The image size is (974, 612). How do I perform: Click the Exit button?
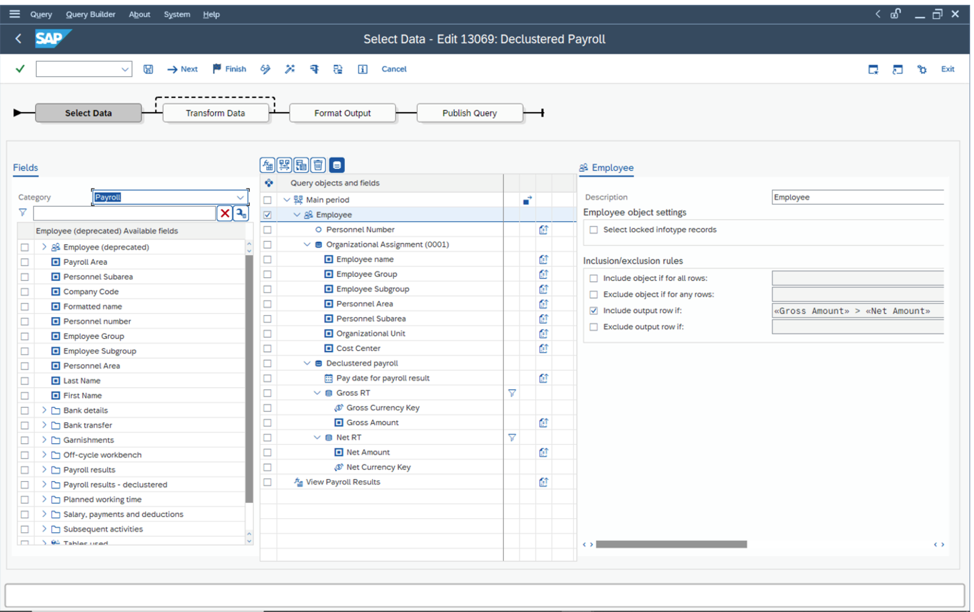947,69
